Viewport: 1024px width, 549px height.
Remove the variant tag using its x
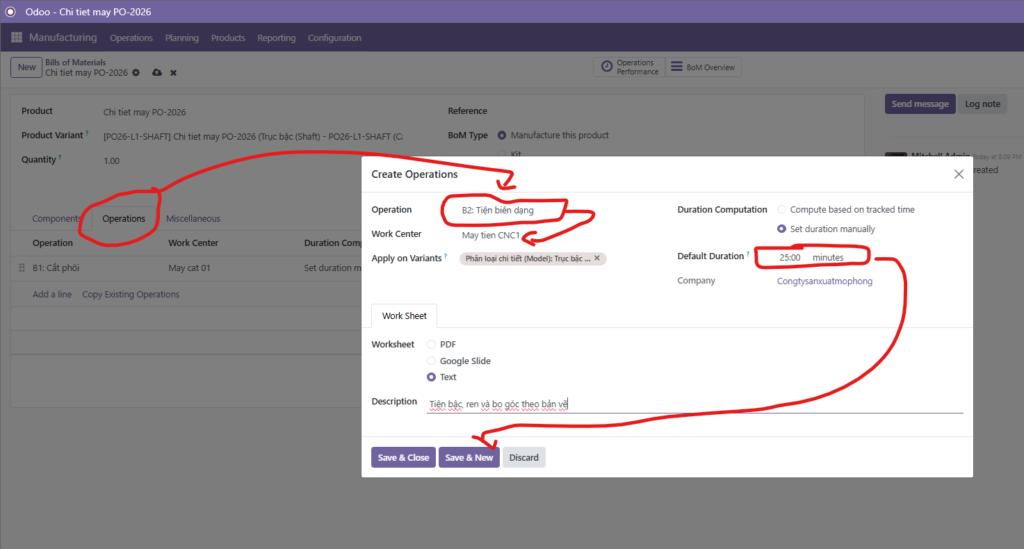tap(597, 258)
